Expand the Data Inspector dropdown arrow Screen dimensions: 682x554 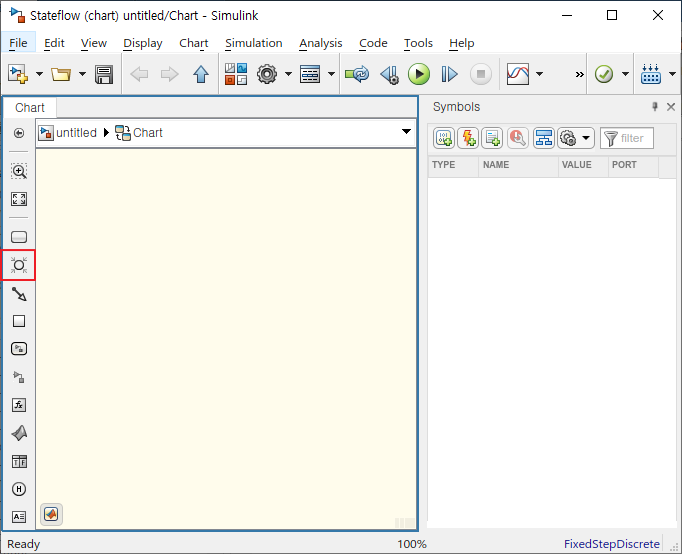tap(539, 74)
